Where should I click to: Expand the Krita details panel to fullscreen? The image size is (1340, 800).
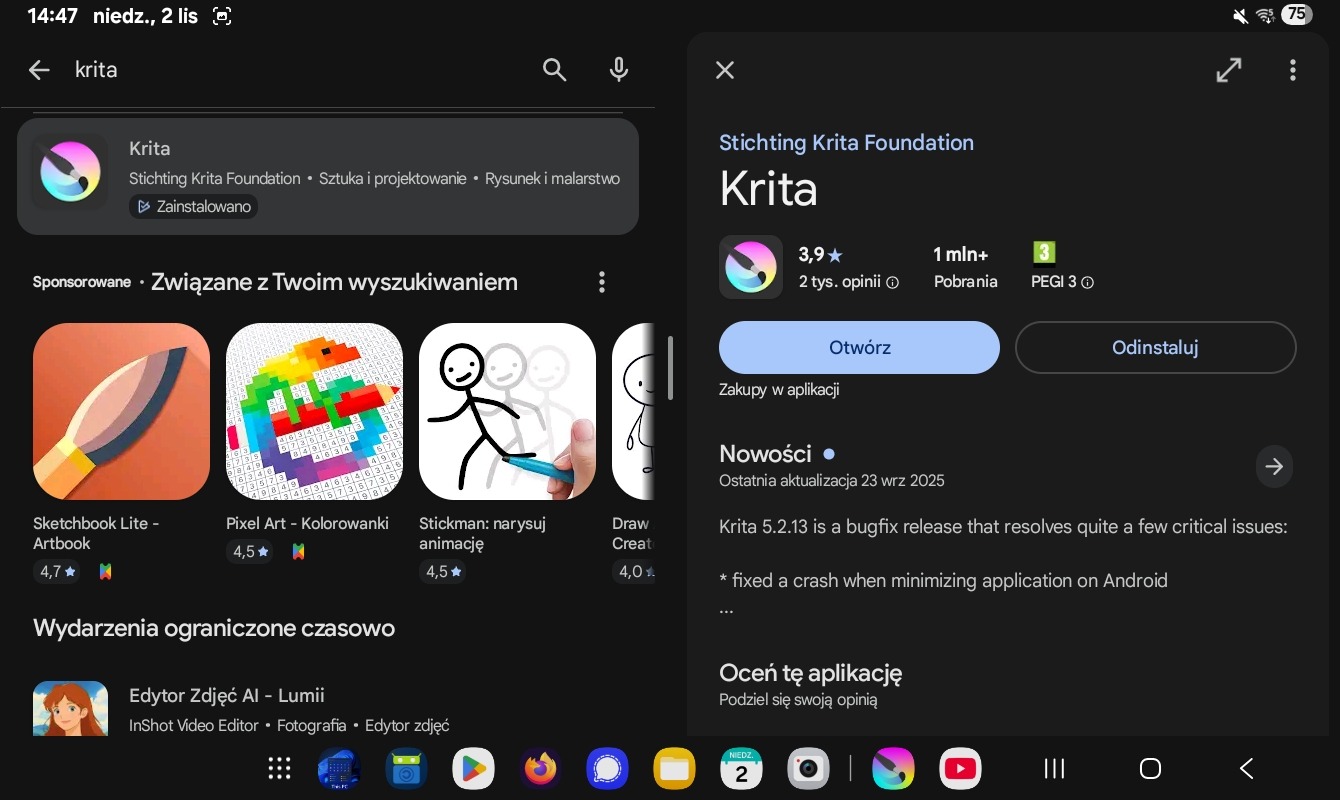[x=1228, y=70]
